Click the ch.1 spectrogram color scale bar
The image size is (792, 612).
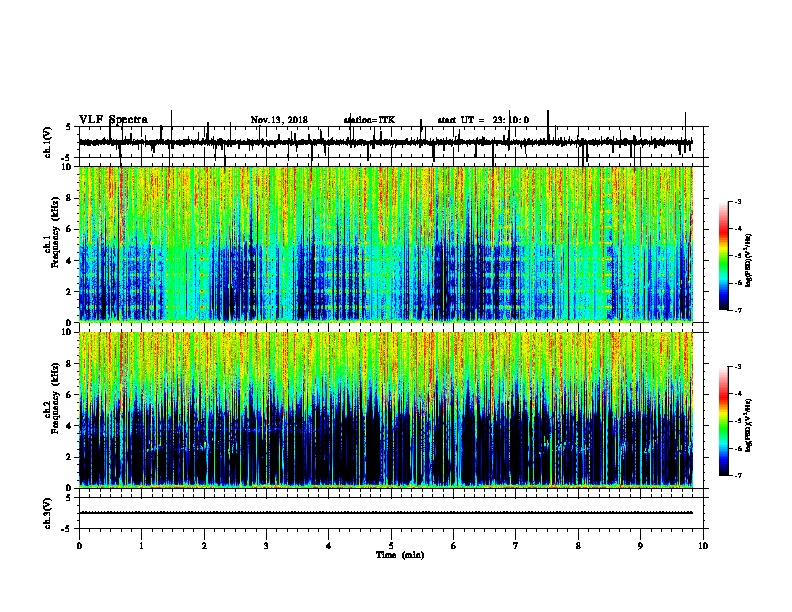click(x=724, y=256)
